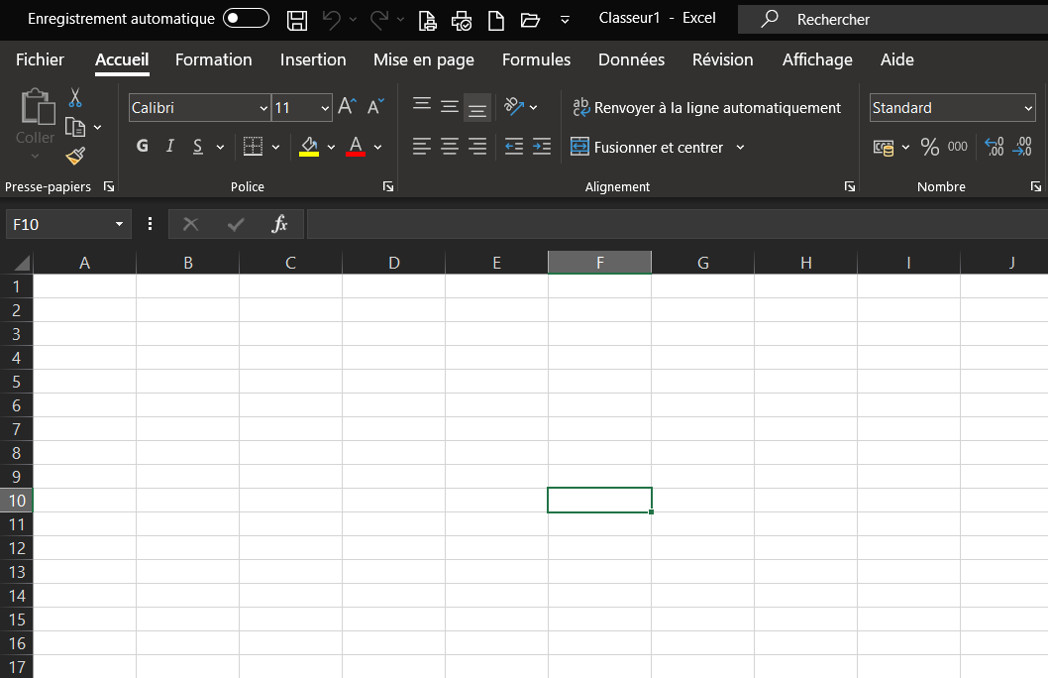Click the remove decimal place icon
Screen dimensions: 1048x678
[x=1023, y=146]
